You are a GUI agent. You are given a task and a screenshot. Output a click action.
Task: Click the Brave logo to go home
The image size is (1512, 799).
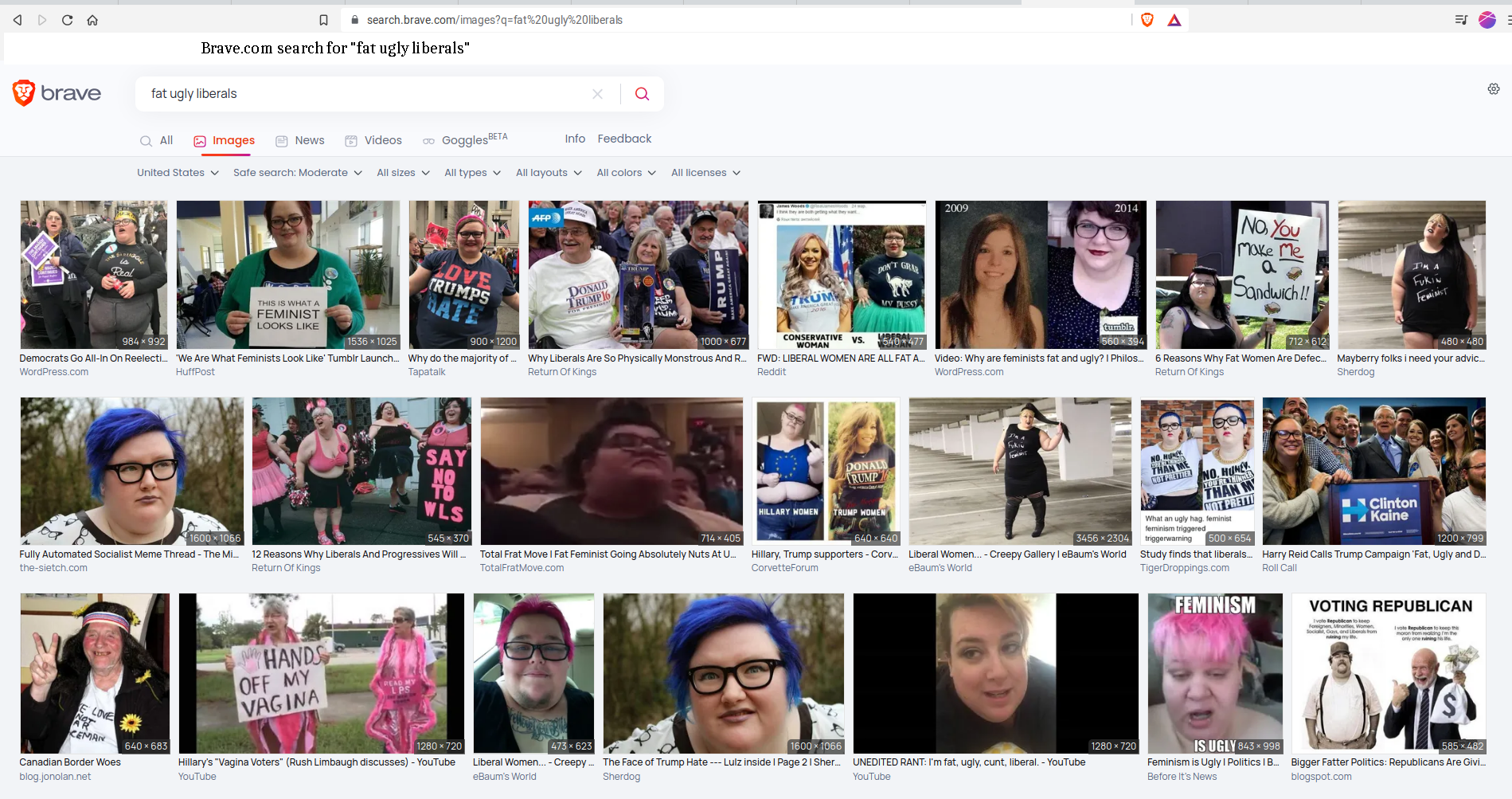pos(57,93)
